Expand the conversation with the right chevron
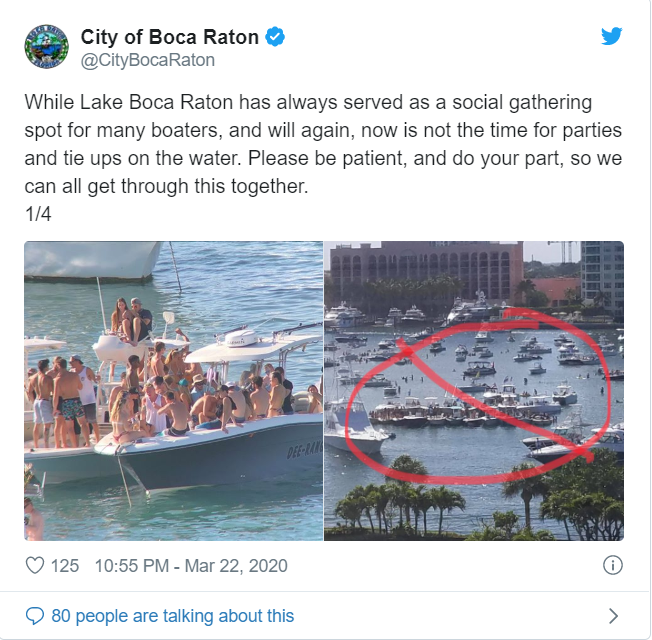 613,616
